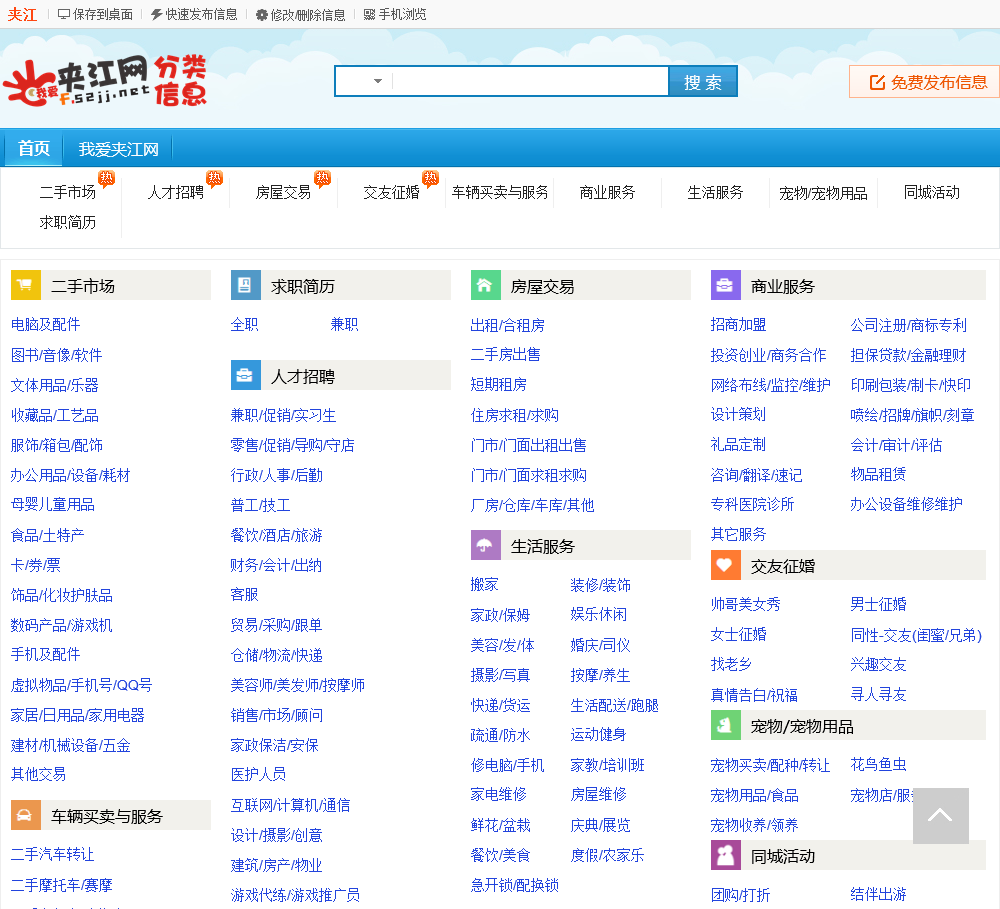
Task: Click the 免费发布信息 button
Action: click(x=925, y=82)
